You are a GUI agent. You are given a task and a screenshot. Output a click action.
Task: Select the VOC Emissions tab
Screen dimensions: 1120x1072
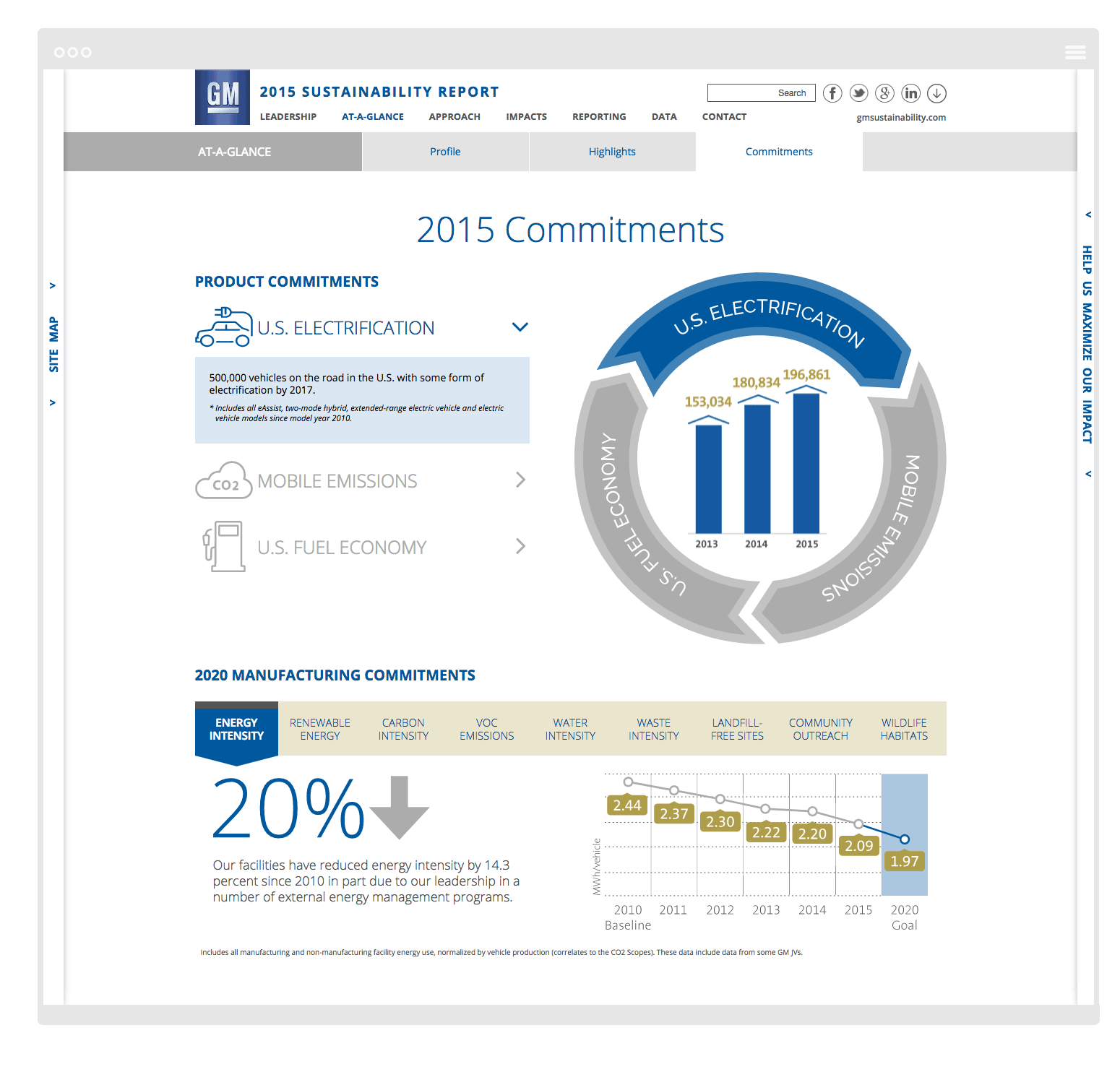(487, 730)
